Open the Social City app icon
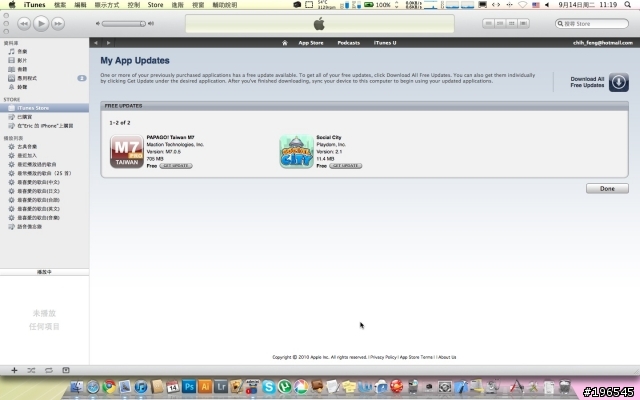The width and height of the screenshot is (640, 400). (x=297, y=151)
